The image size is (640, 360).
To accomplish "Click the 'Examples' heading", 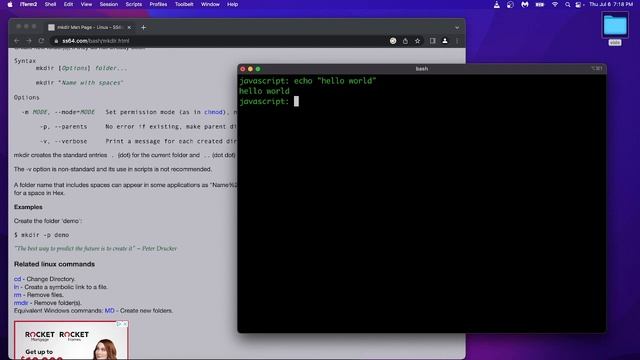I will coord(28,207).
